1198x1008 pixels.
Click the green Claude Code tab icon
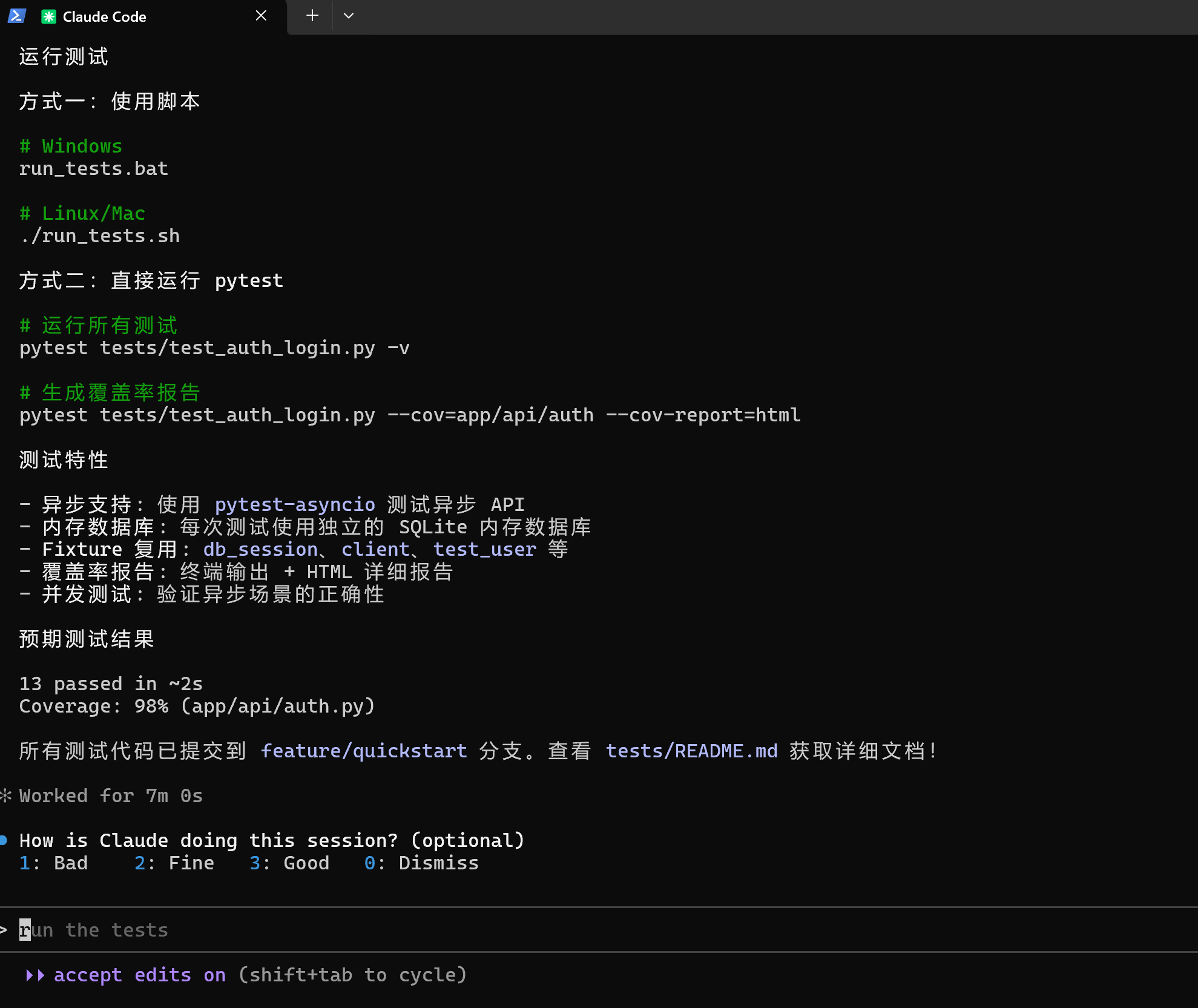pyautogui.click(x=48, y=16)
